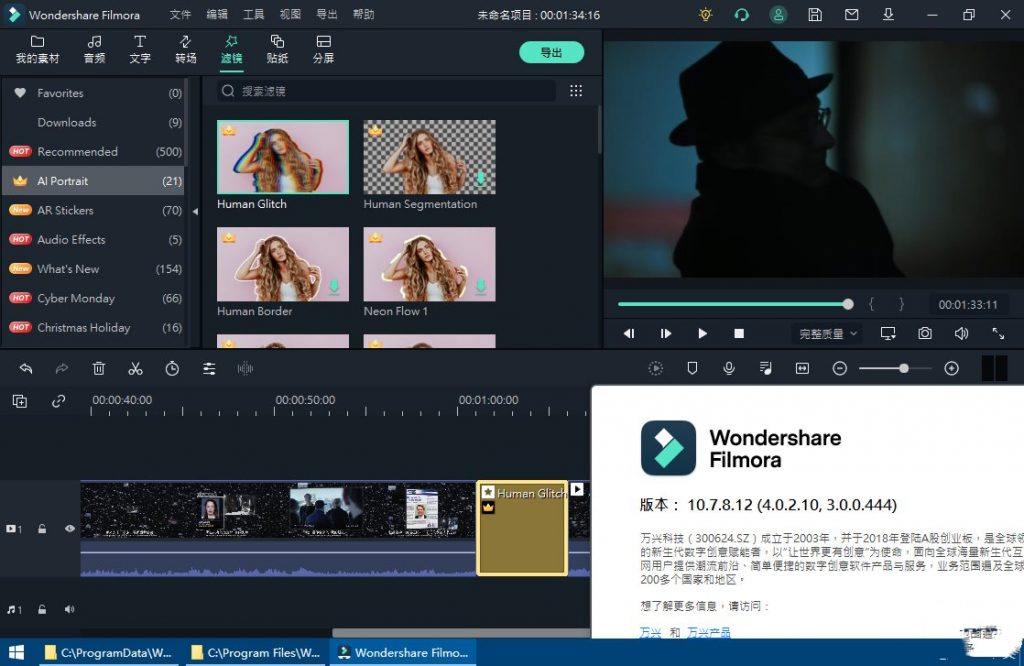The width and height of the screenshot is (1024, 666).
Task: Select the Human Segmentation effect thumbnail
Action: coord(429,157)
